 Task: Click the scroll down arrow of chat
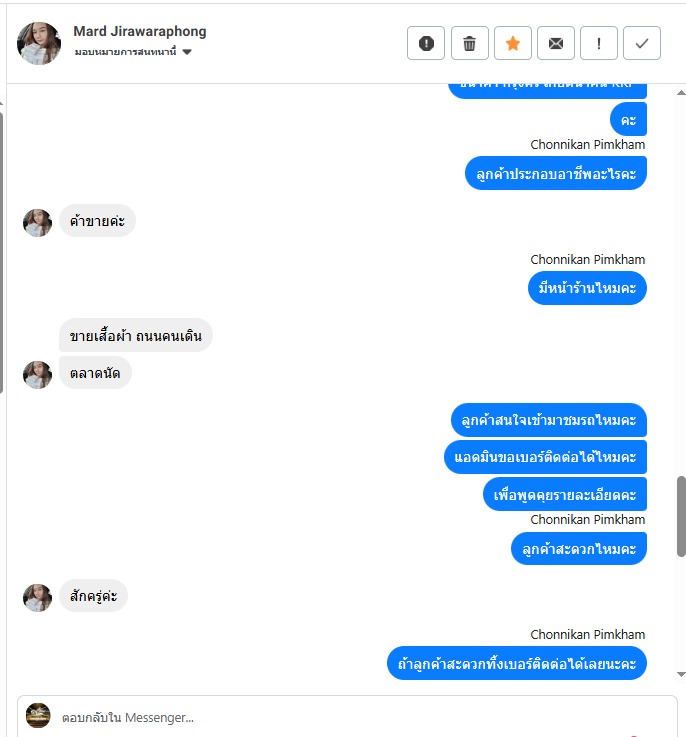coord(681,674)
